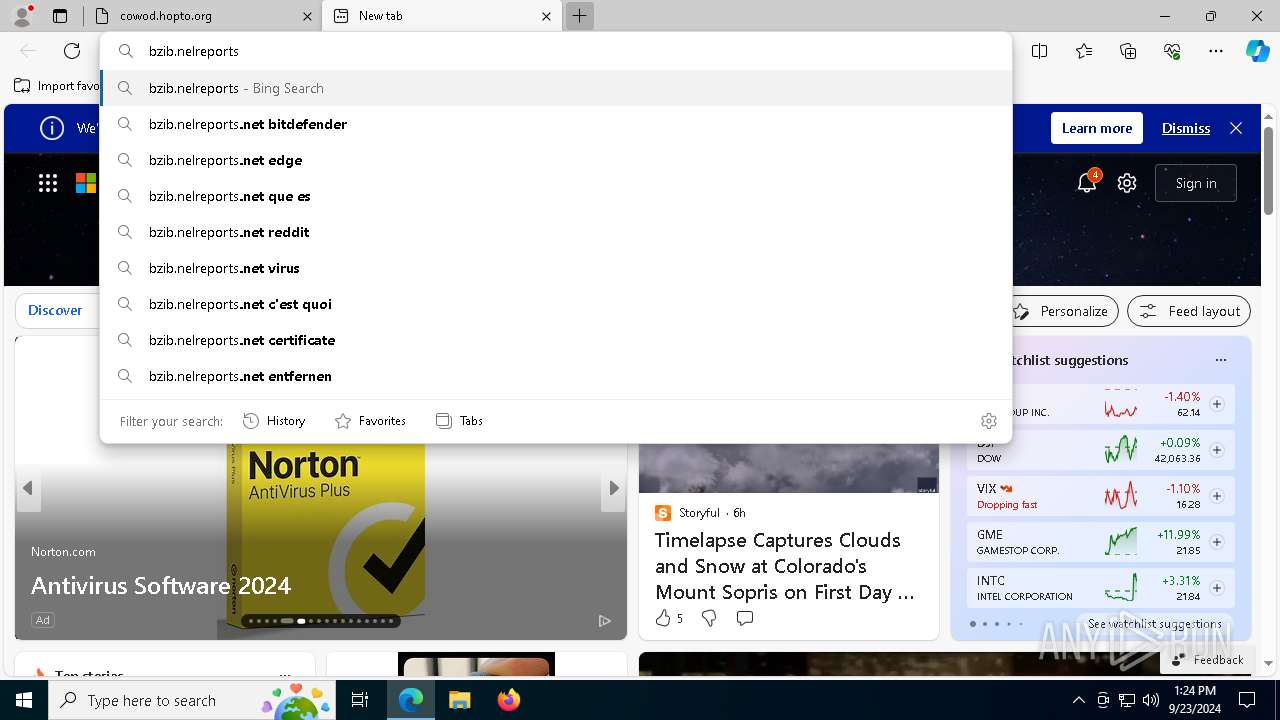Click Feedback button
Screen dimensions: 1280x720
pyautogui.click(x=1207, y=659)
